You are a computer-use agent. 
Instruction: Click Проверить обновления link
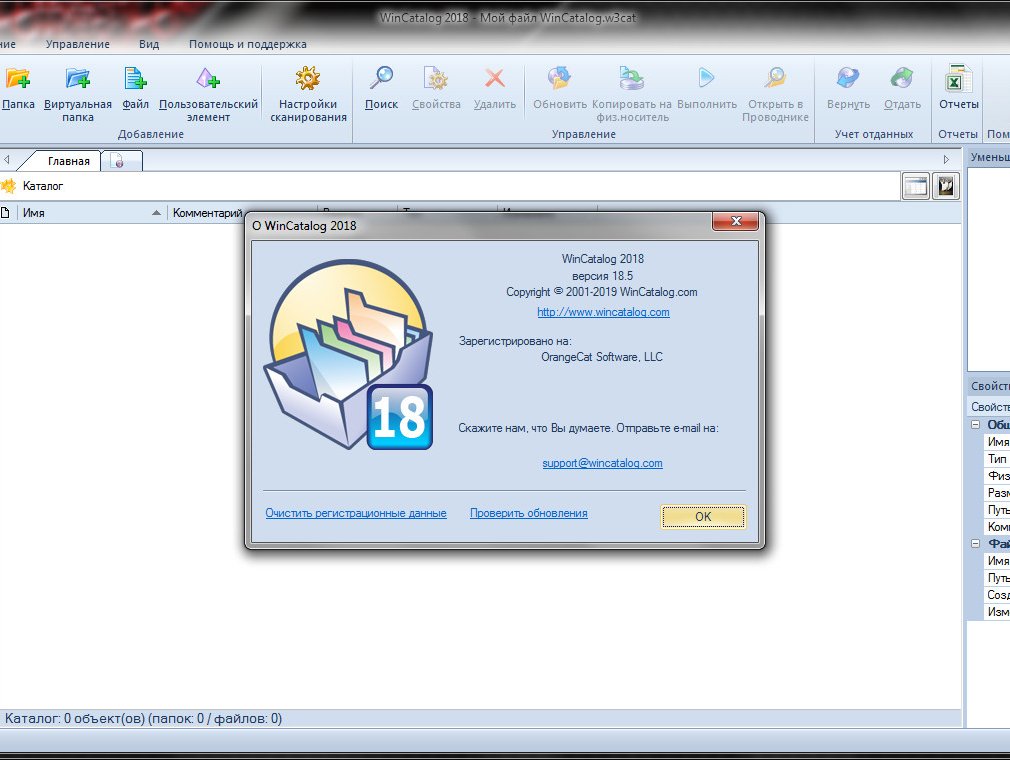[528, 513]
